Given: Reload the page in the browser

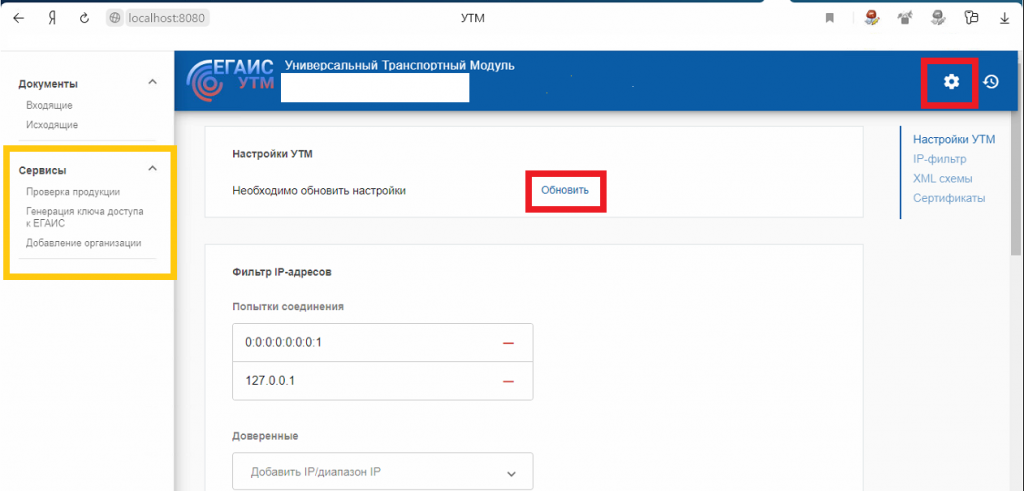Looking at the screenshot, I should click(84, 18).
